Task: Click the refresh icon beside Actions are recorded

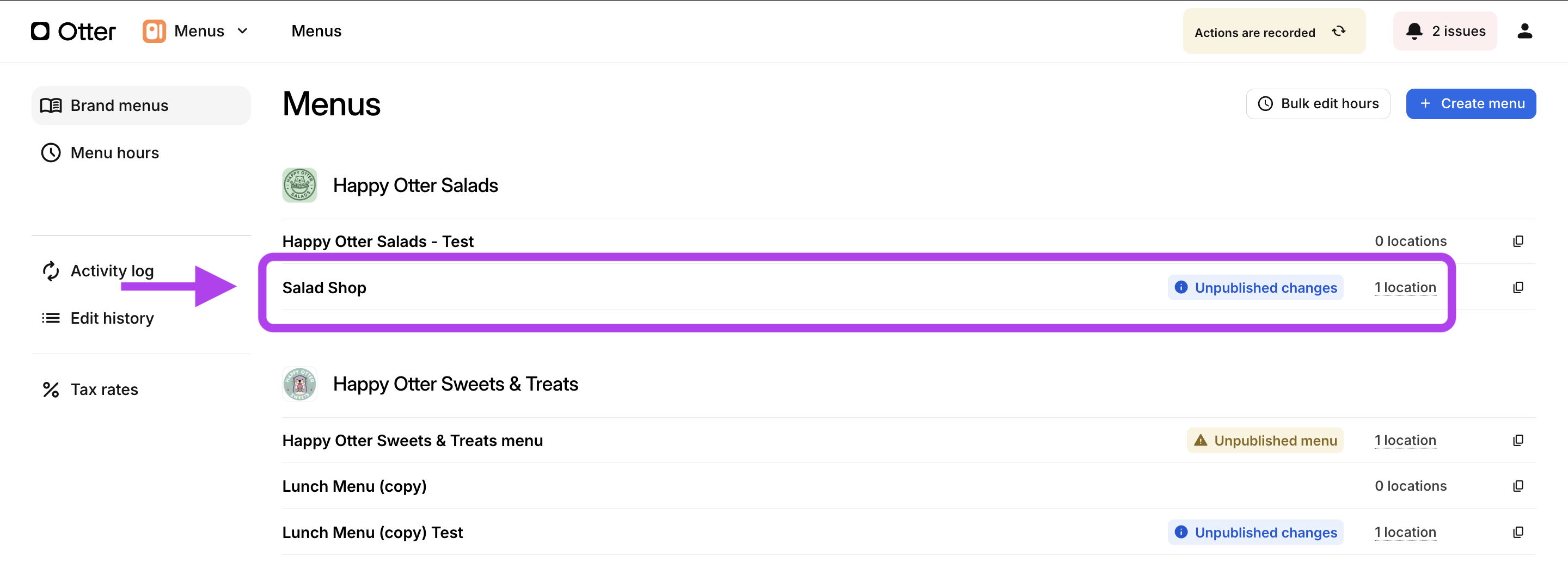Action: coord(1338,32)
